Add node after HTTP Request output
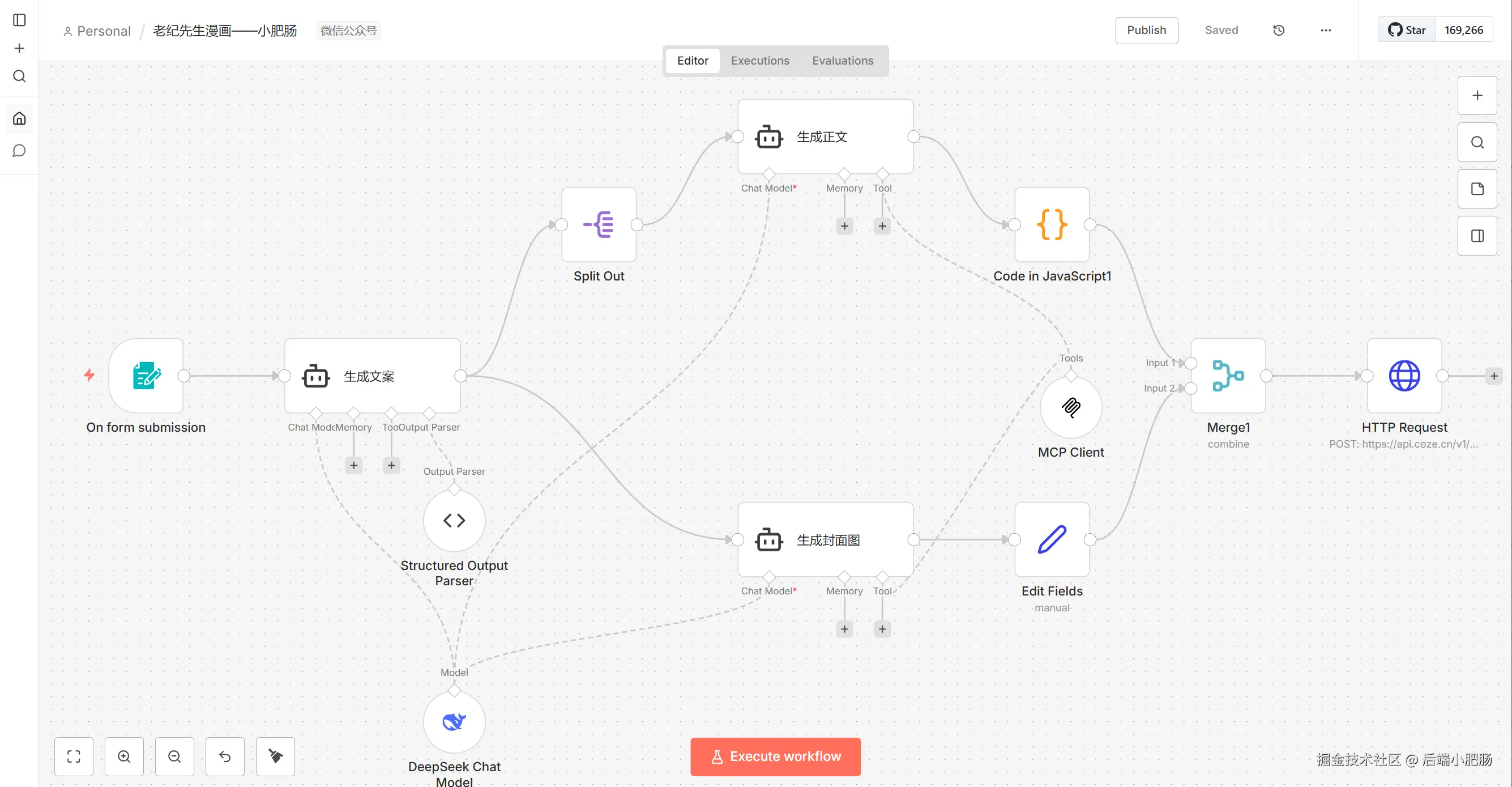 coord(1494,376)
